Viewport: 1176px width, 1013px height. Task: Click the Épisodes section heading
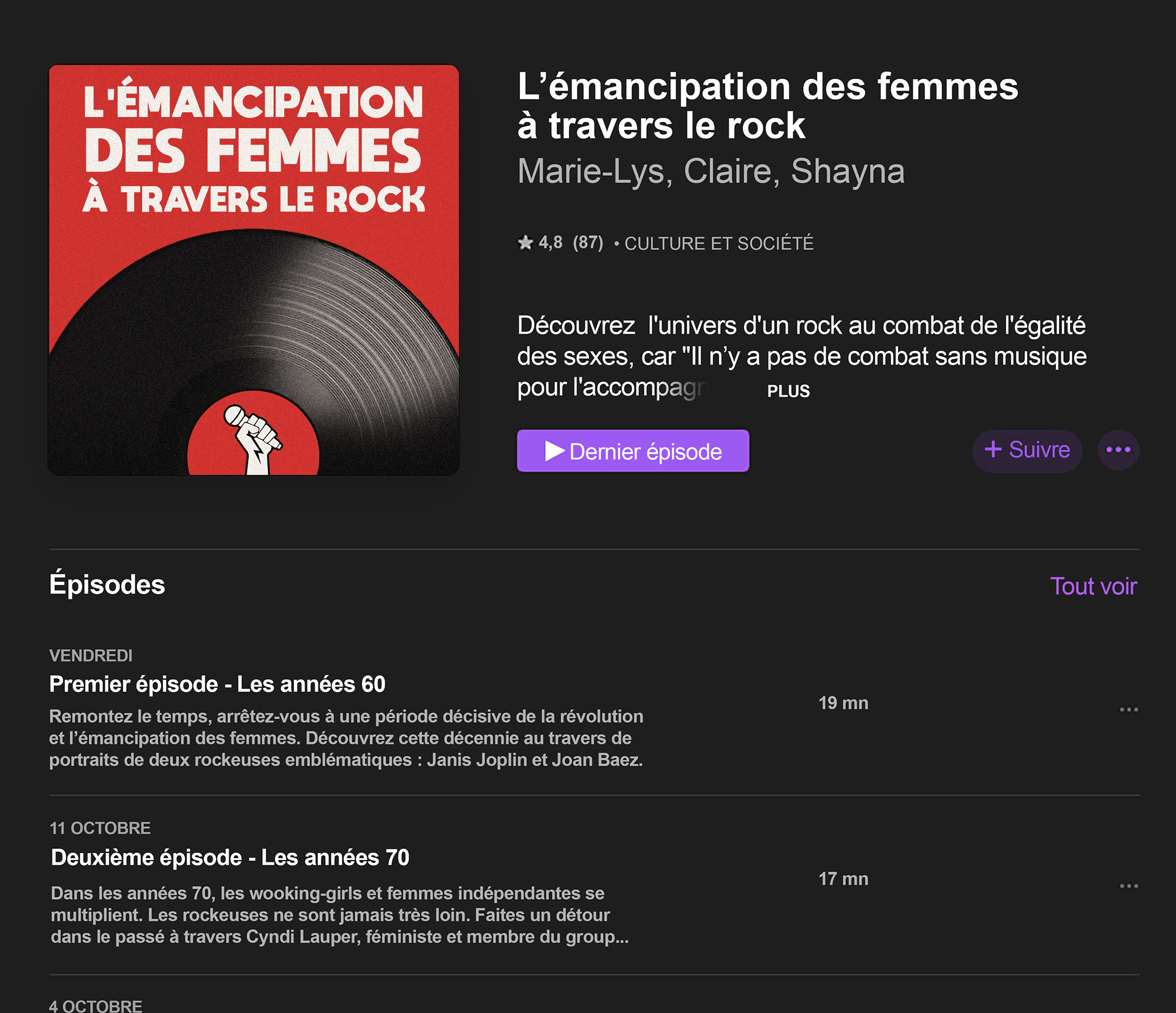coord(107,584)
